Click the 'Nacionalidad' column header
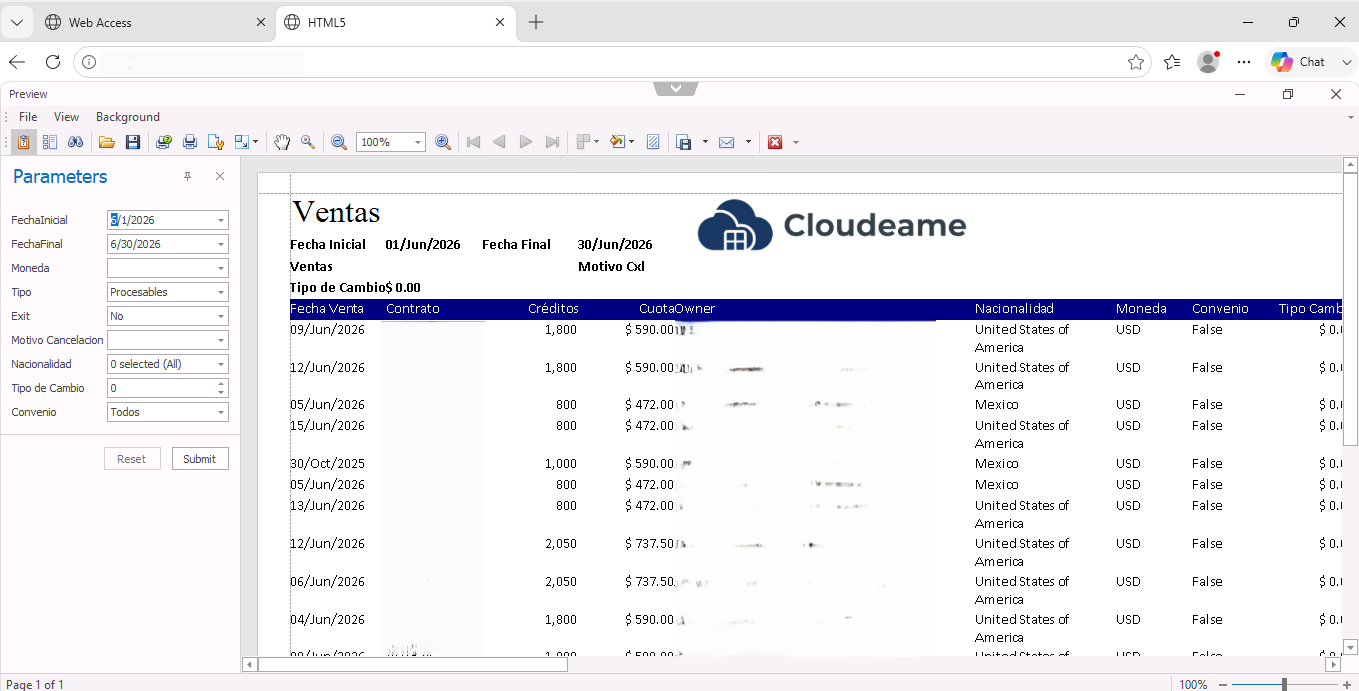Screen dimensions: 1359x691 1014,309
